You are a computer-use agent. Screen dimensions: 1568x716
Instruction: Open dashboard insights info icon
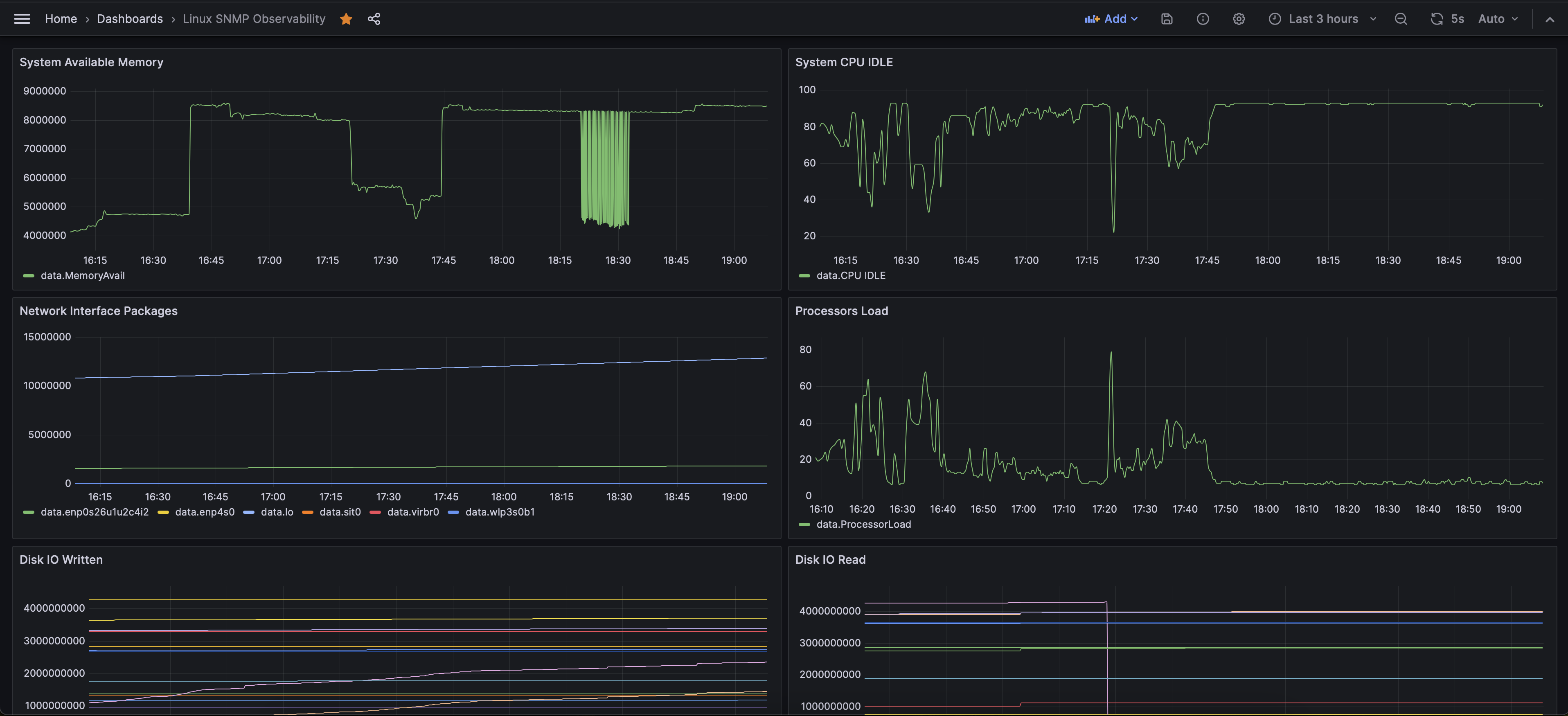(x=1202, y=19)
